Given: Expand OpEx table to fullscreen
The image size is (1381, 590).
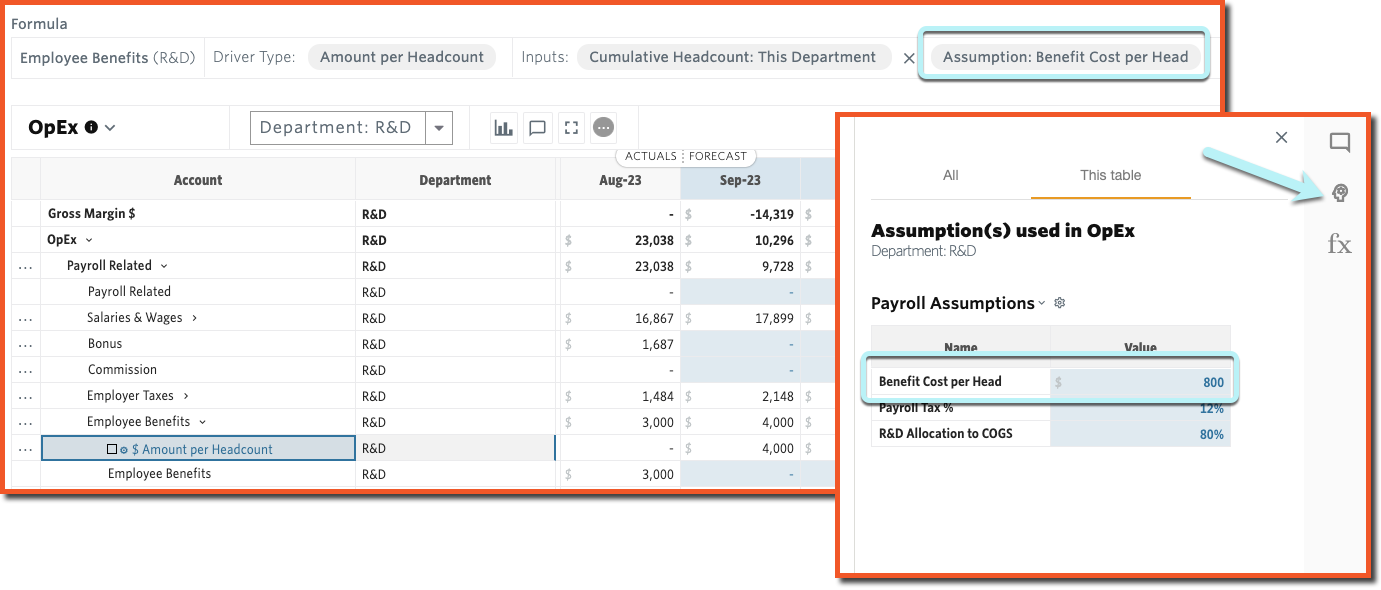Looking at the screenshot, I should click(x=571, y=128).
